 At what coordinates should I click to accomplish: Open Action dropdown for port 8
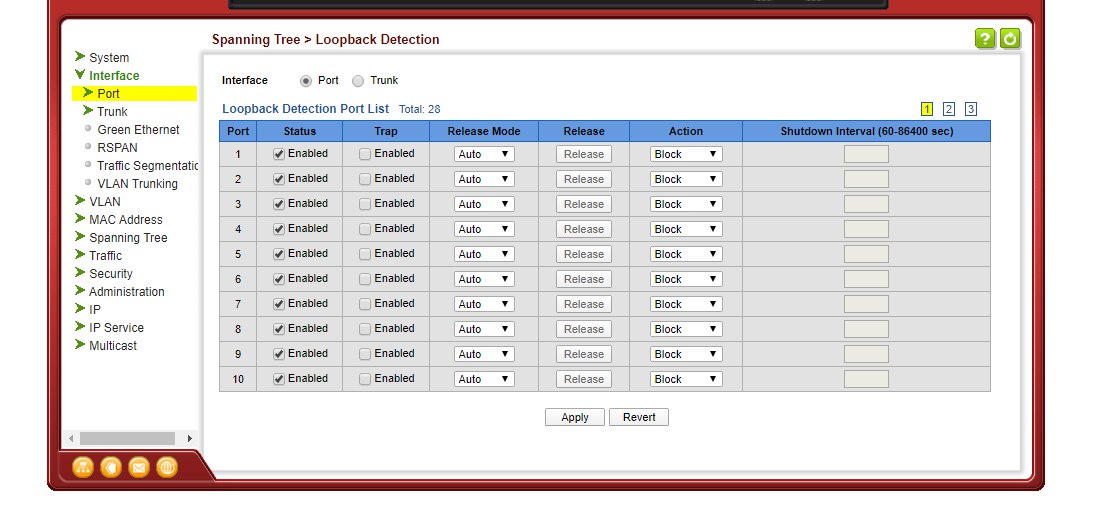686,329
